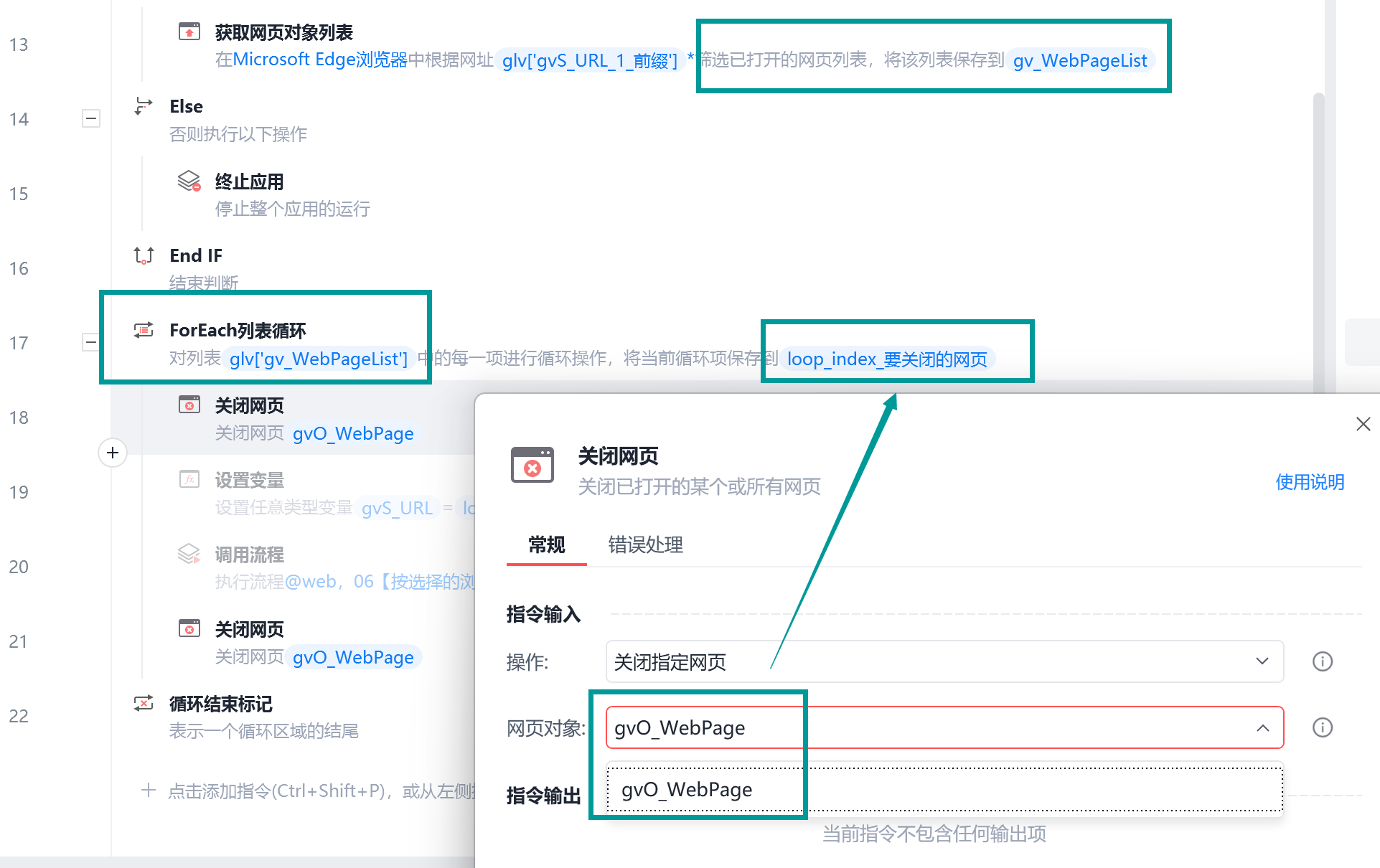Switch to the 错误处理 tab

point(645,544)
